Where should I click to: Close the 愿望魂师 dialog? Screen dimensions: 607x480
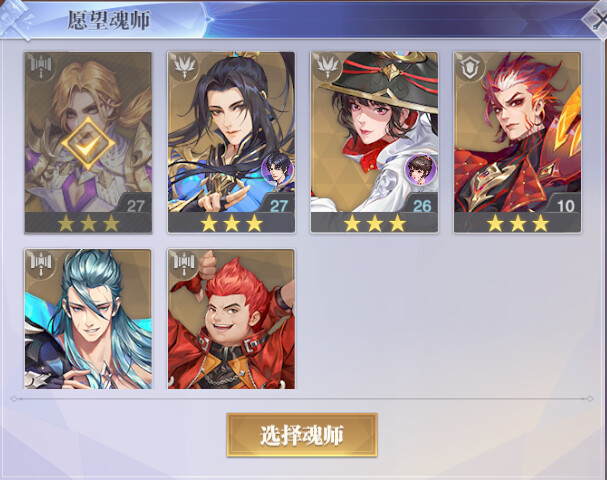point(598,20)
